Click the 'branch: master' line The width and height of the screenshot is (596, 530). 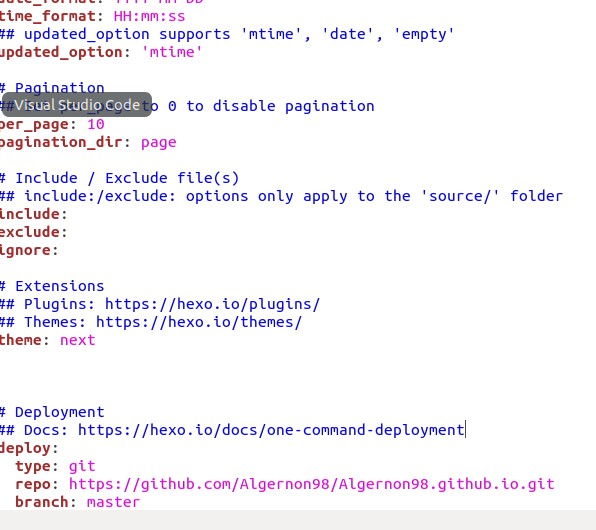pos(78,502)
